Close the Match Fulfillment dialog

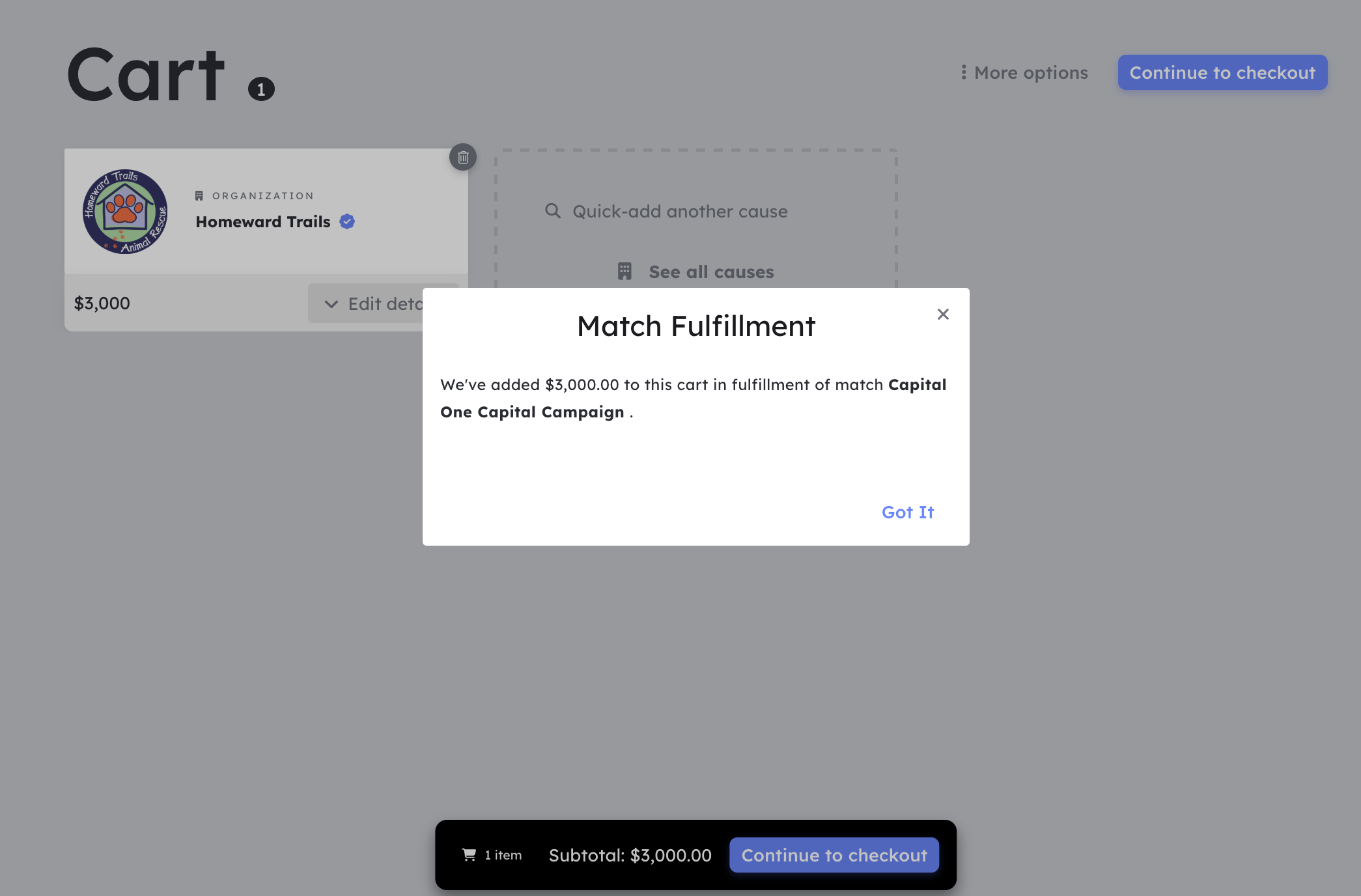(943, 315)
